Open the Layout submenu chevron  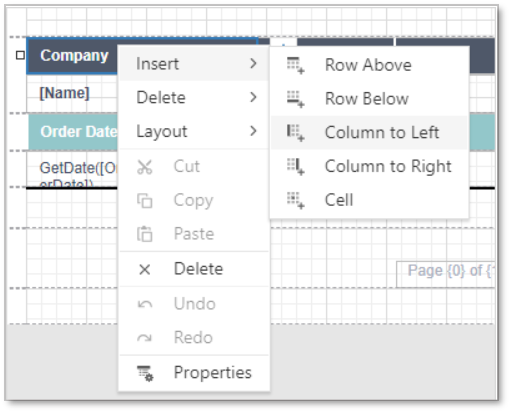(253, 131)
